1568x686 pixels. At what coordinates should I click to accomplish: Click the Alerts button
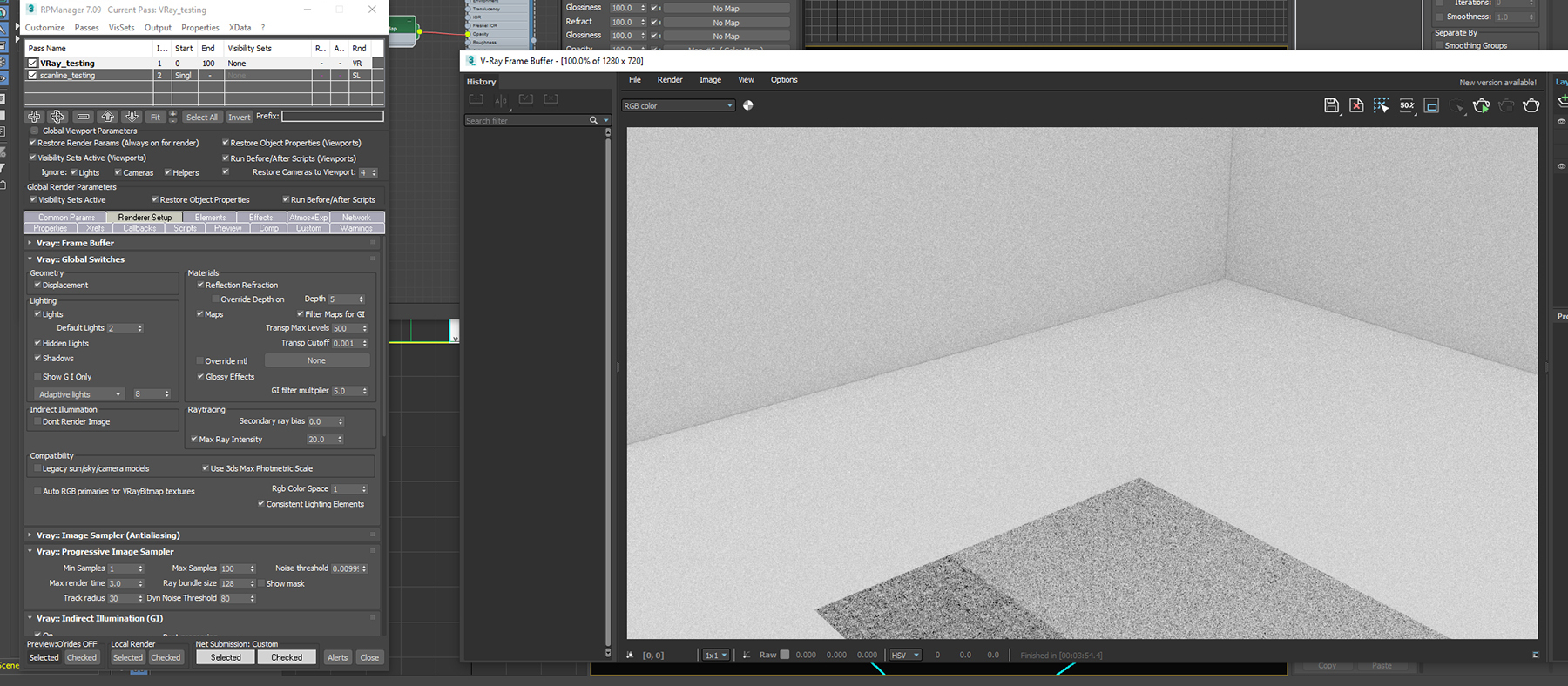(338, 657)
